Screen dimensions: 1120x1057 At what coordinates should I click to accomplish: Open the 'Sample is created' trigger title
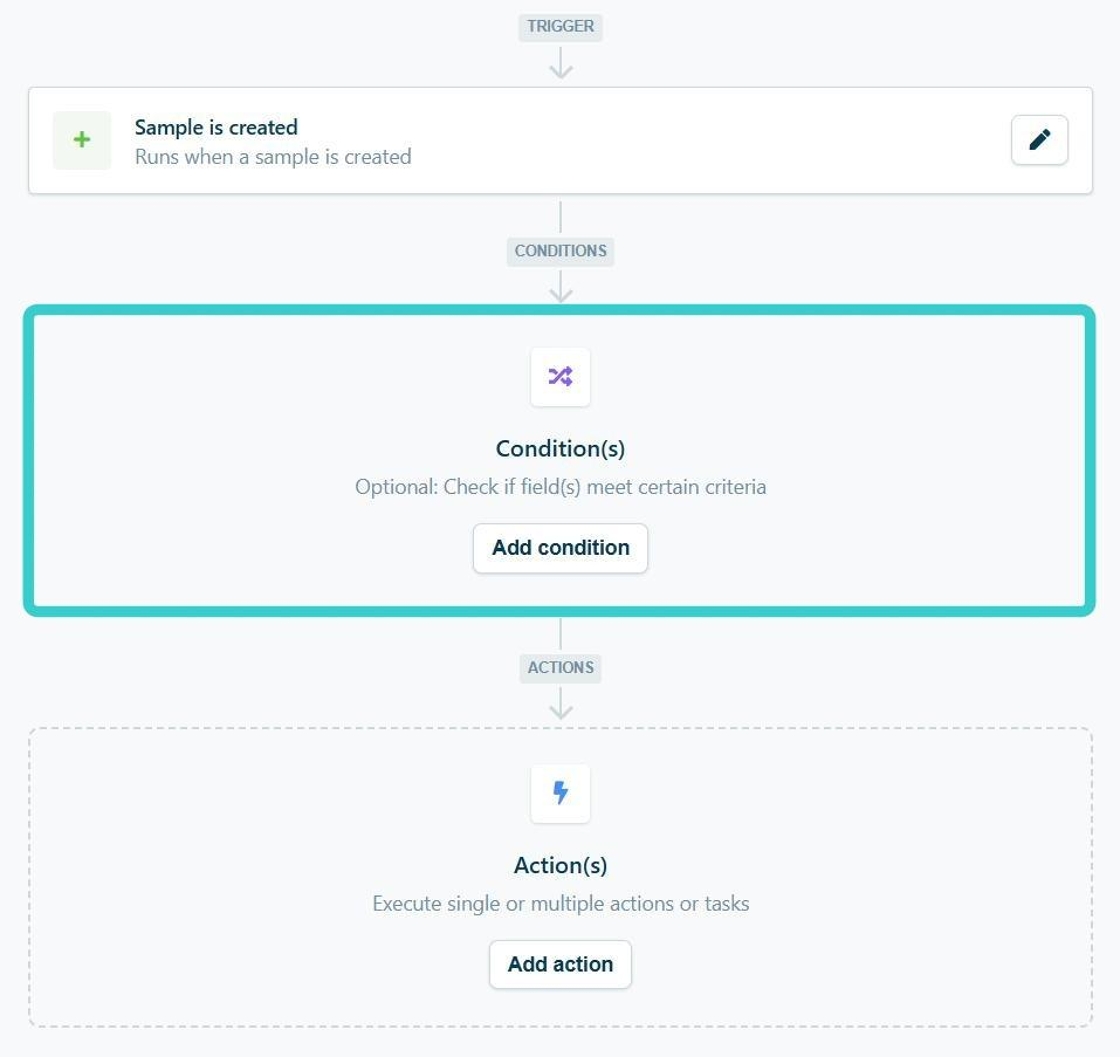pos(216,127)
